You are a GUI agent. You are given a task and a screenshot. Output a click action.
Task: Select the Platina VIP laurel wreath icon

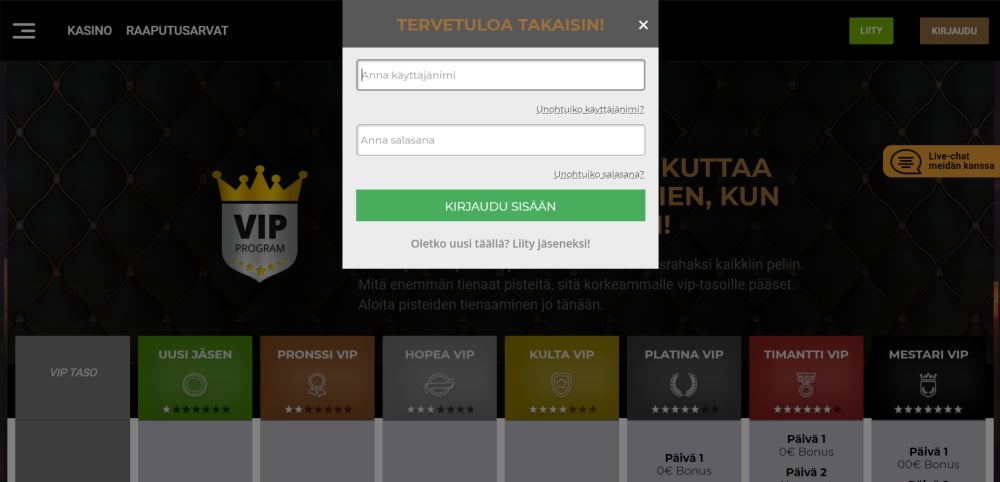683,385
